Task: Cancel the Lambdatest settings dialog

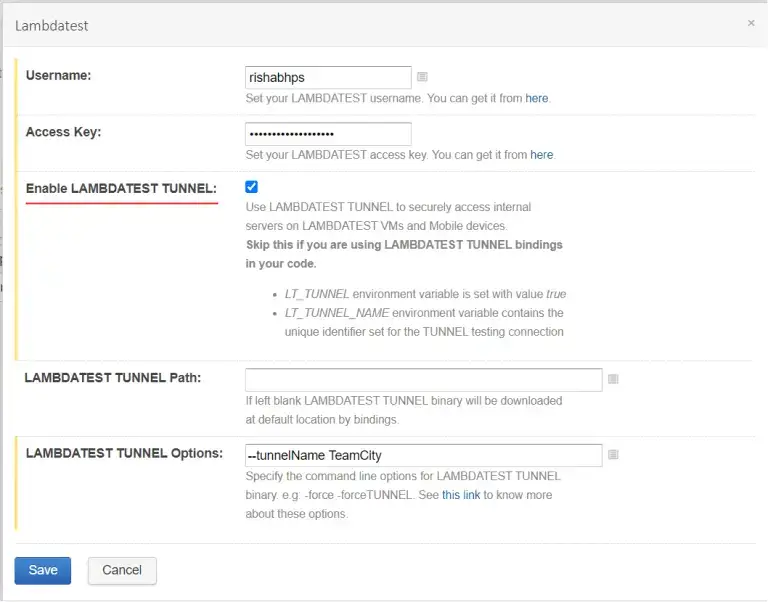Action: (x=122, y=570)
